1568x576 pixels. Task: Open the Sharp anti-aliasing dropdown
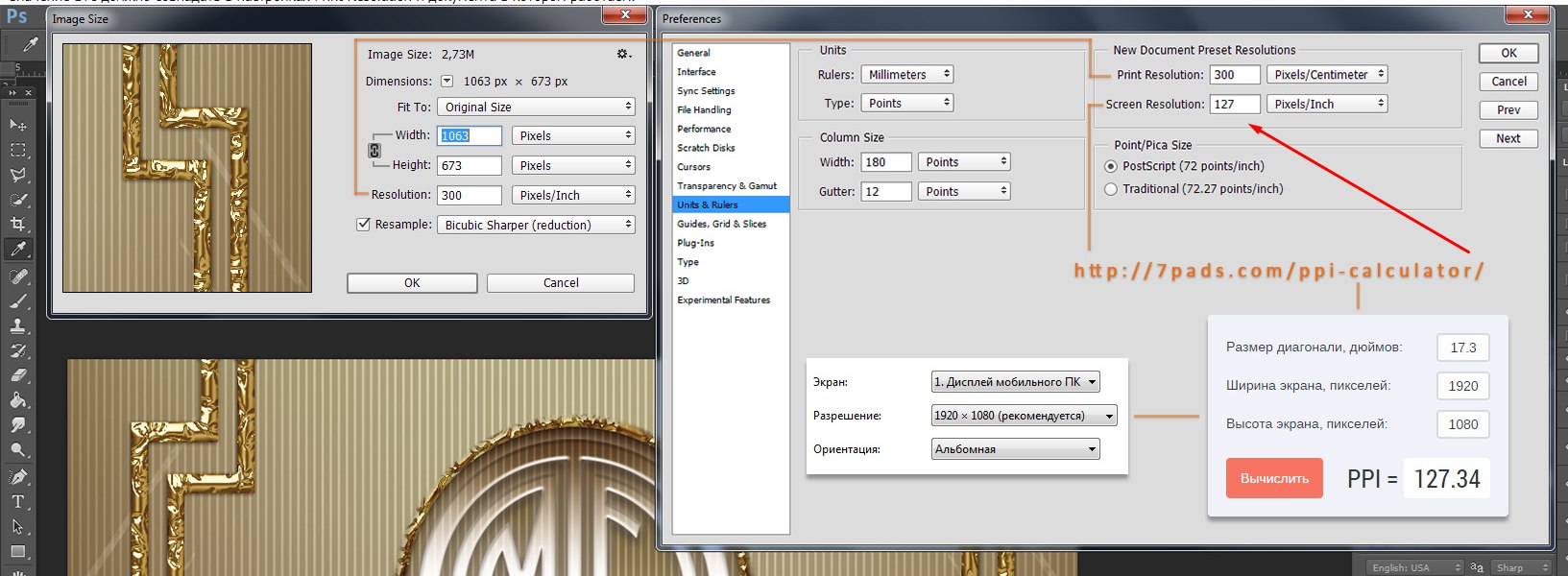click(x=1521, y=567)
